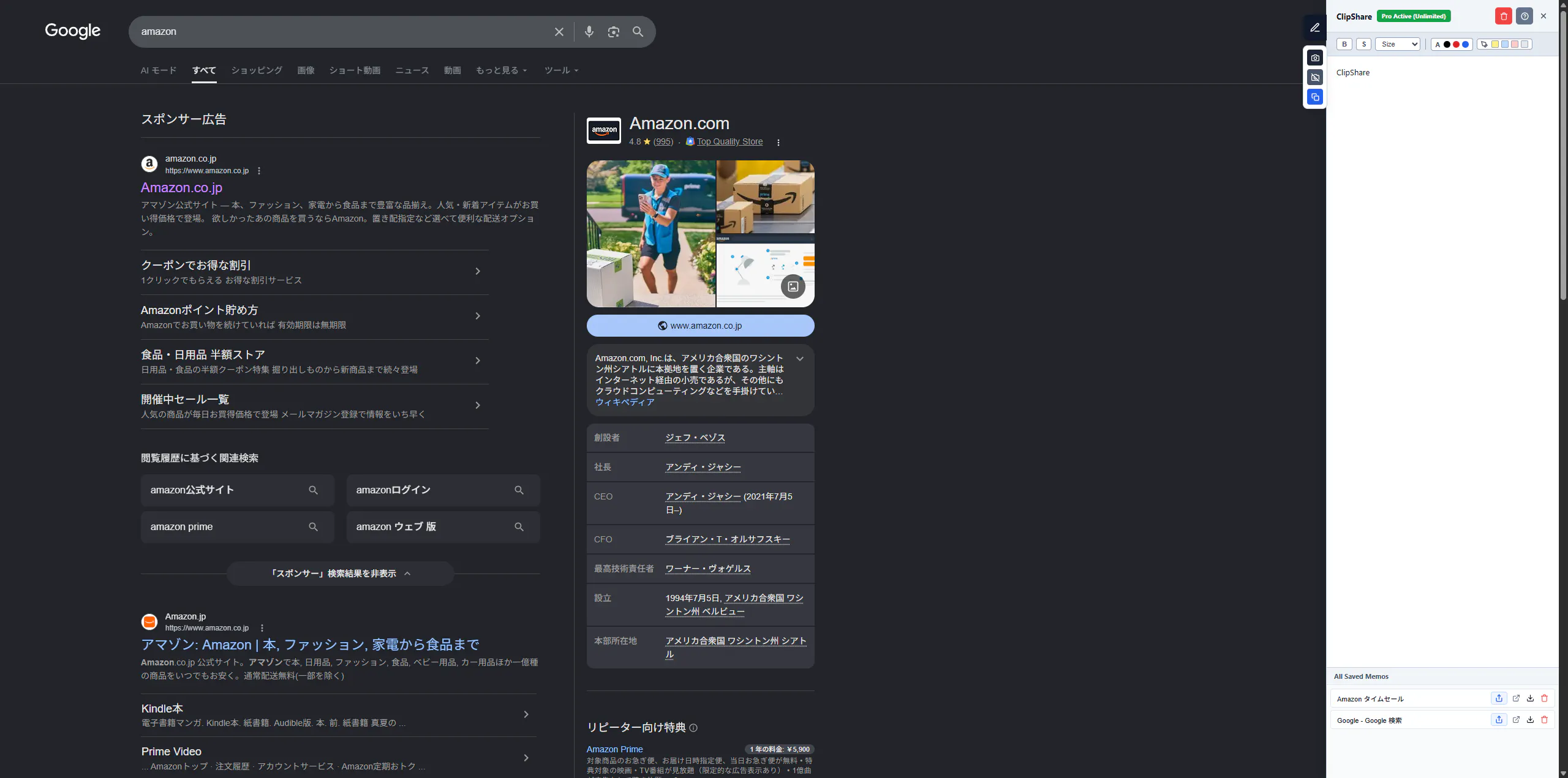Pick yellow highlight swatch in ClipShare
Screen dimensions: 1568x778
(x=1495, y=44)
